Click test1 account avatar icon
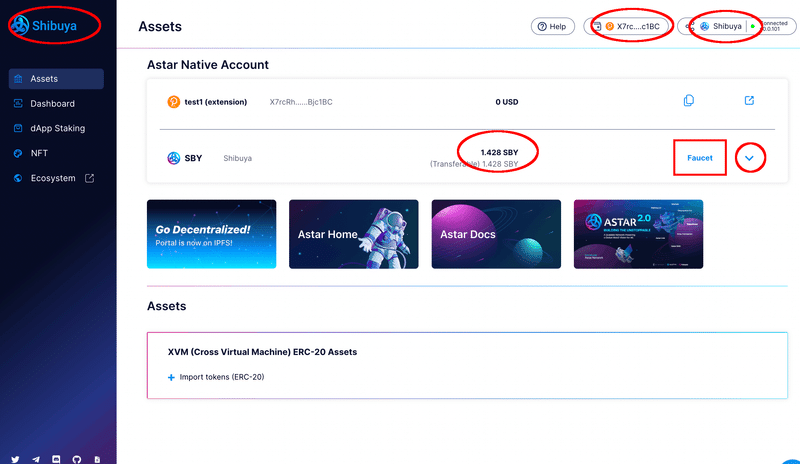800x464 pixels. 173,102
